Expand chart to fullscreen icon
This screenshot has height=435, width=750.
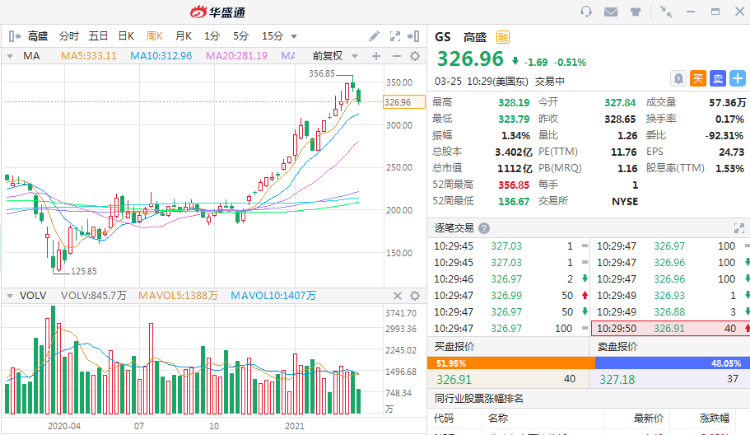pos(395,36)
